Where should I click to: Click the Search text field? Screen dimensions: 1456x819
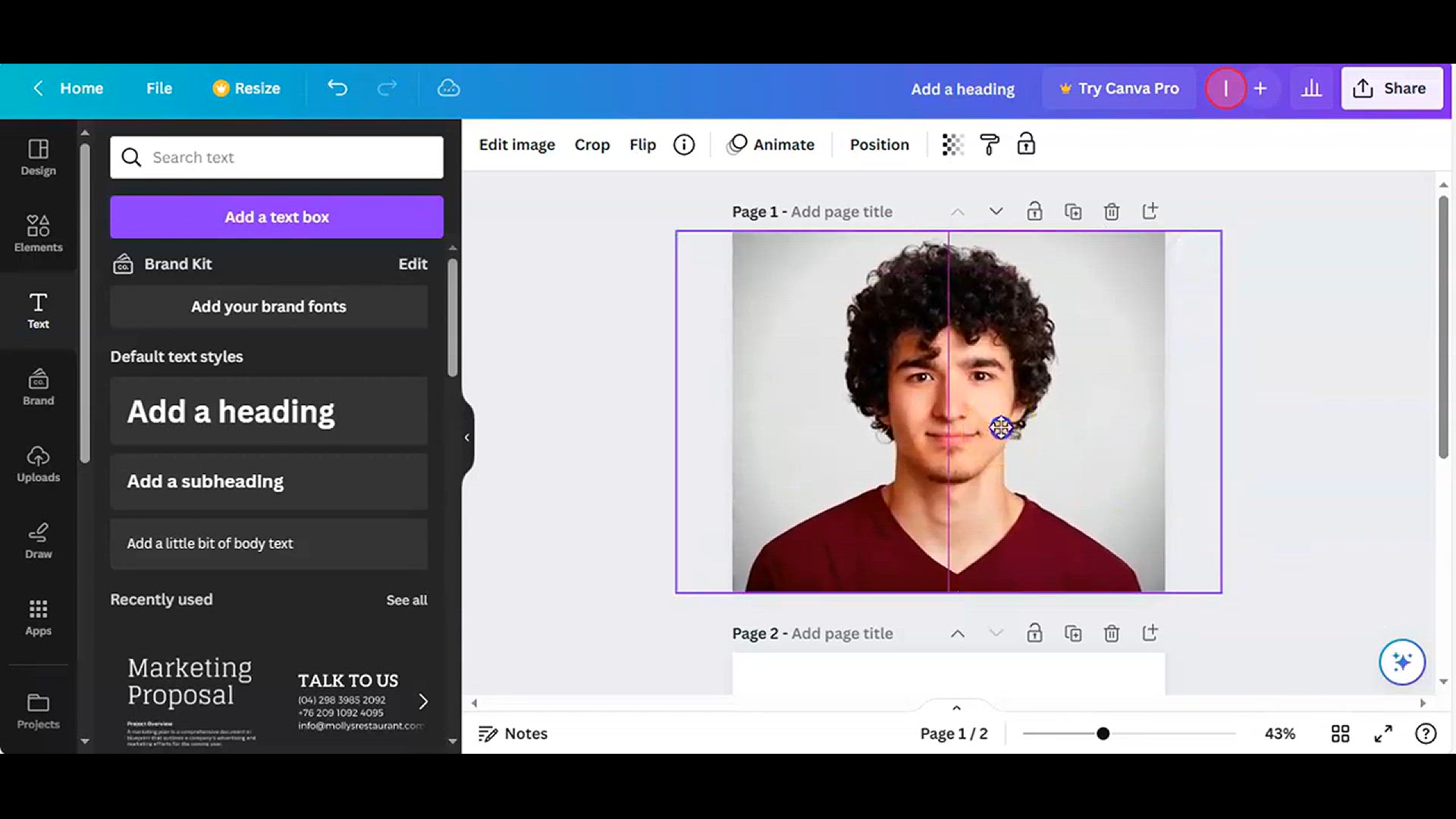[277, 157]
